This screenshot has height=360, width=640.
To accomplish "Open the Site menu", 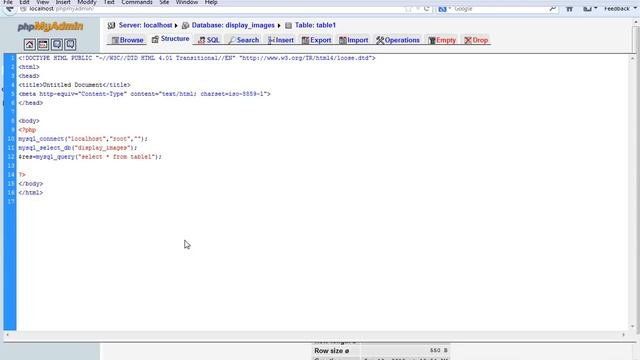I will (164, 2).
